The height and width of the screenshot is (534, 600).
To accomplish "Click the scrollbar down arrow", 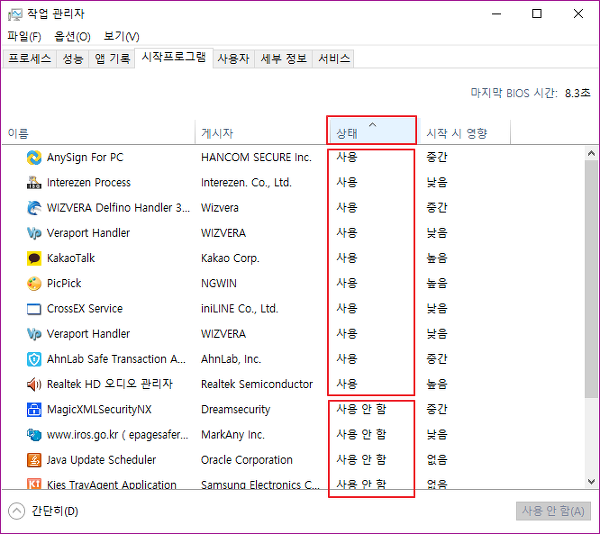I will (591, 482).
